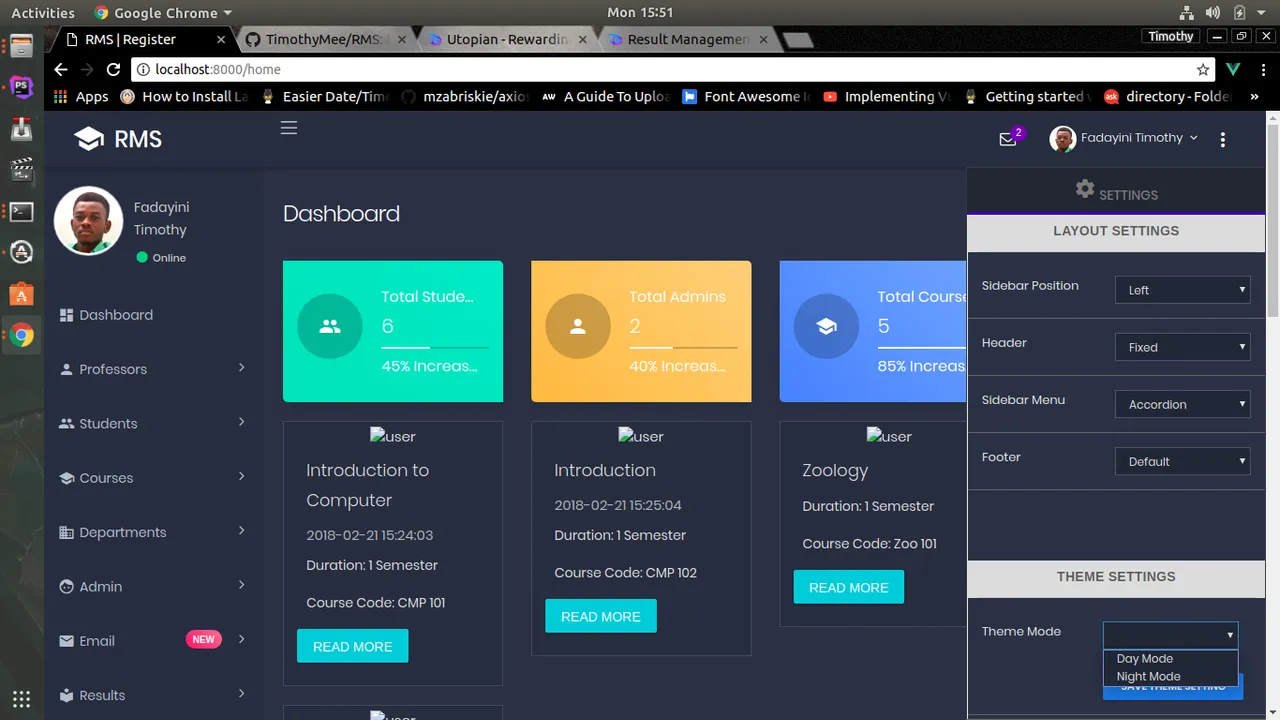Image resolution: width=1280 pixels, height=720 pixels.
Task: Click the Total Admins progress bar
Action: [x=683, y=347]
